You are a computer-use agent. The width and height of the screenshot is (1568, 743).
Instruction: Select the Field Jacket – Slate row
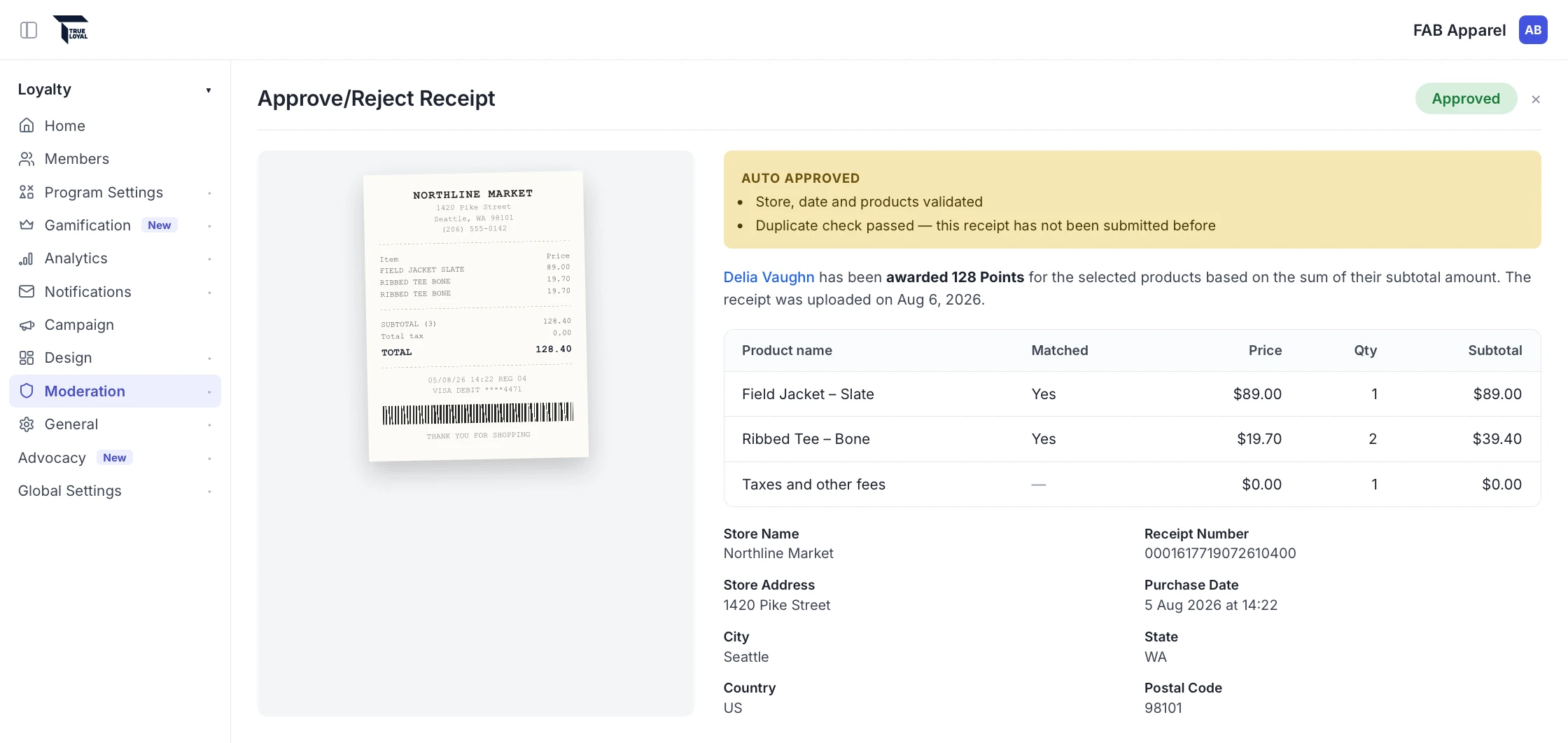(1132, 394)
